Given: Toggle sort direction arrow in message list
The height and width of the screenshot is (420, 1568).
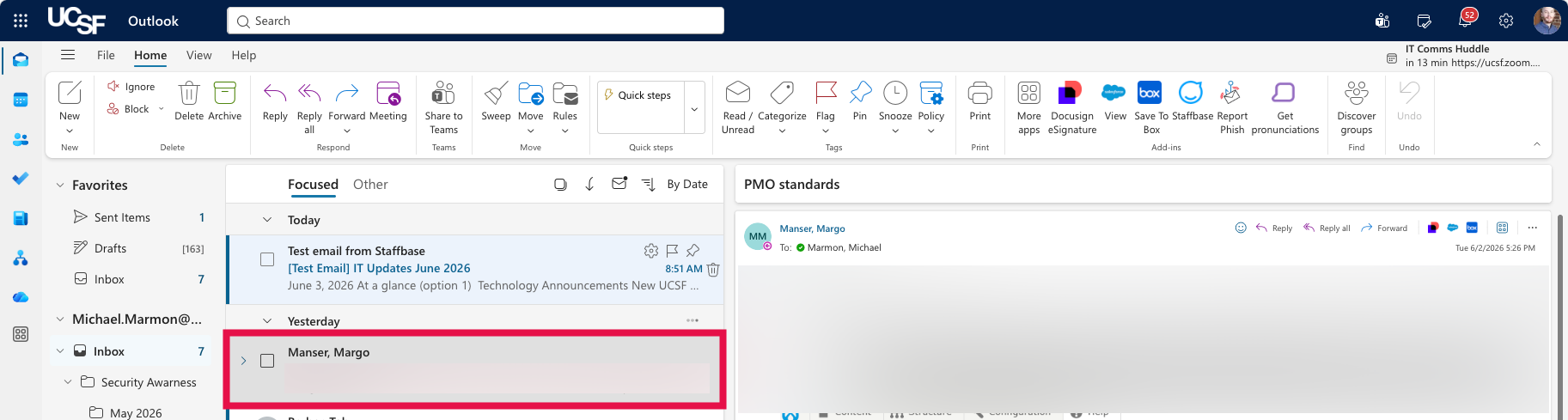Looking at the screenshot, I should (x=589, y=184).
